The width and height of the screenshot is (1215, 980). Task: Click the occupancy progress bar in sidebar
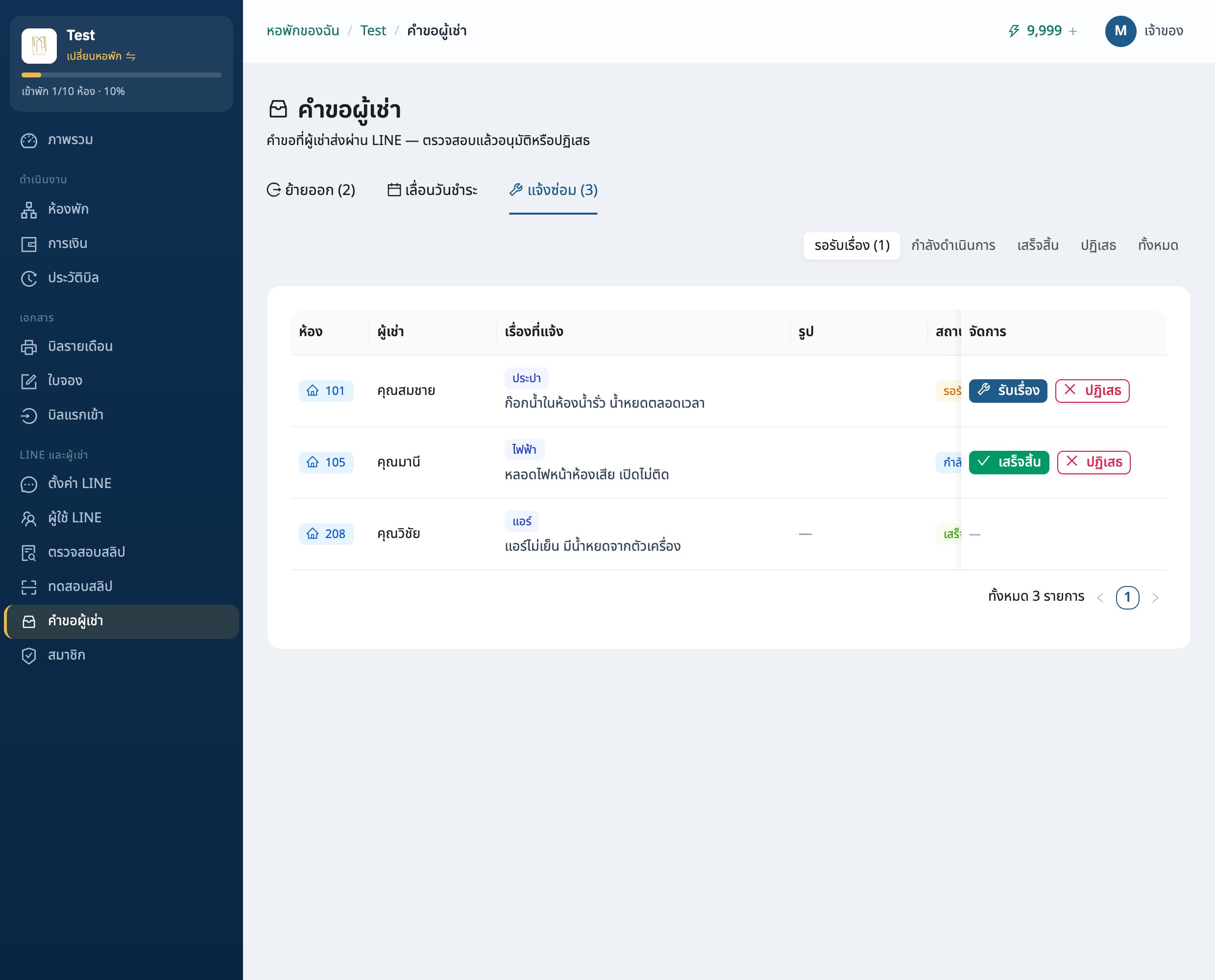tap(121, 74)
